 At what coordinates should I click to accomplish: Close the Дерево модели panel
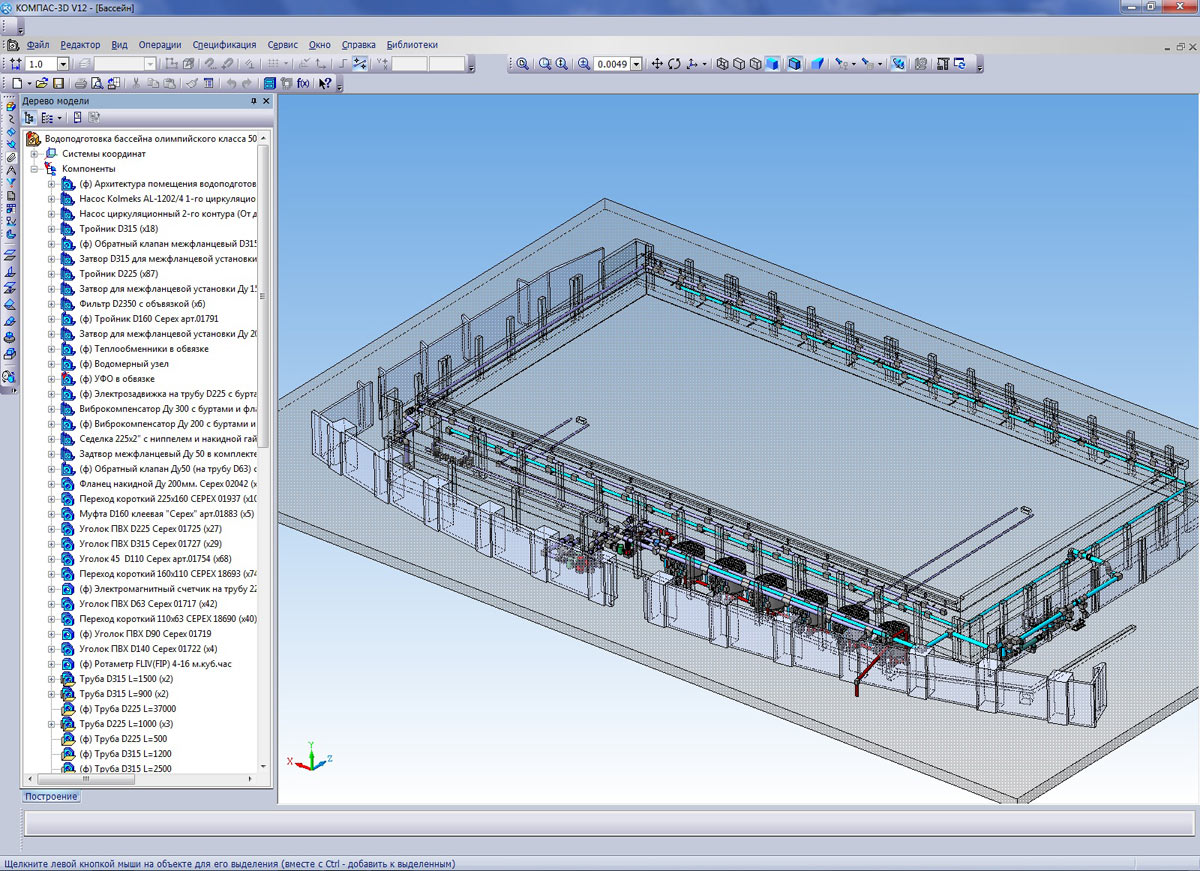267,101
